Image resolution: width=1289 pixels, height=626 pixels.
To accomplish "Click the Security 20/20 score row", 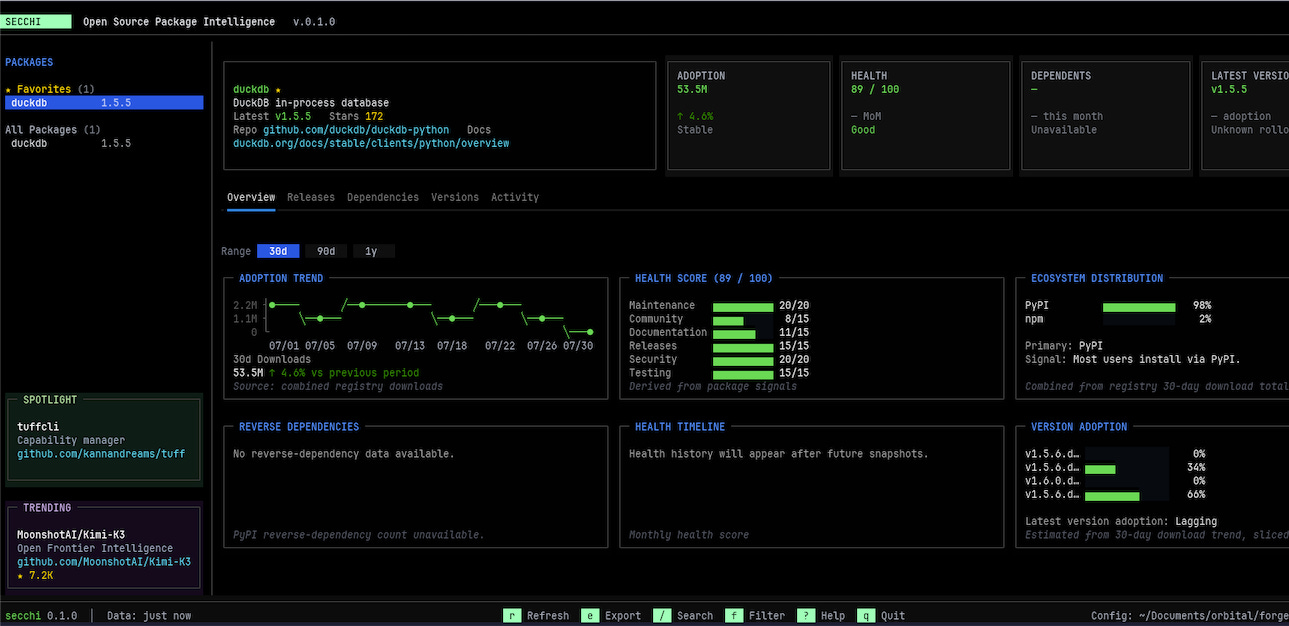I will [719, 360].
